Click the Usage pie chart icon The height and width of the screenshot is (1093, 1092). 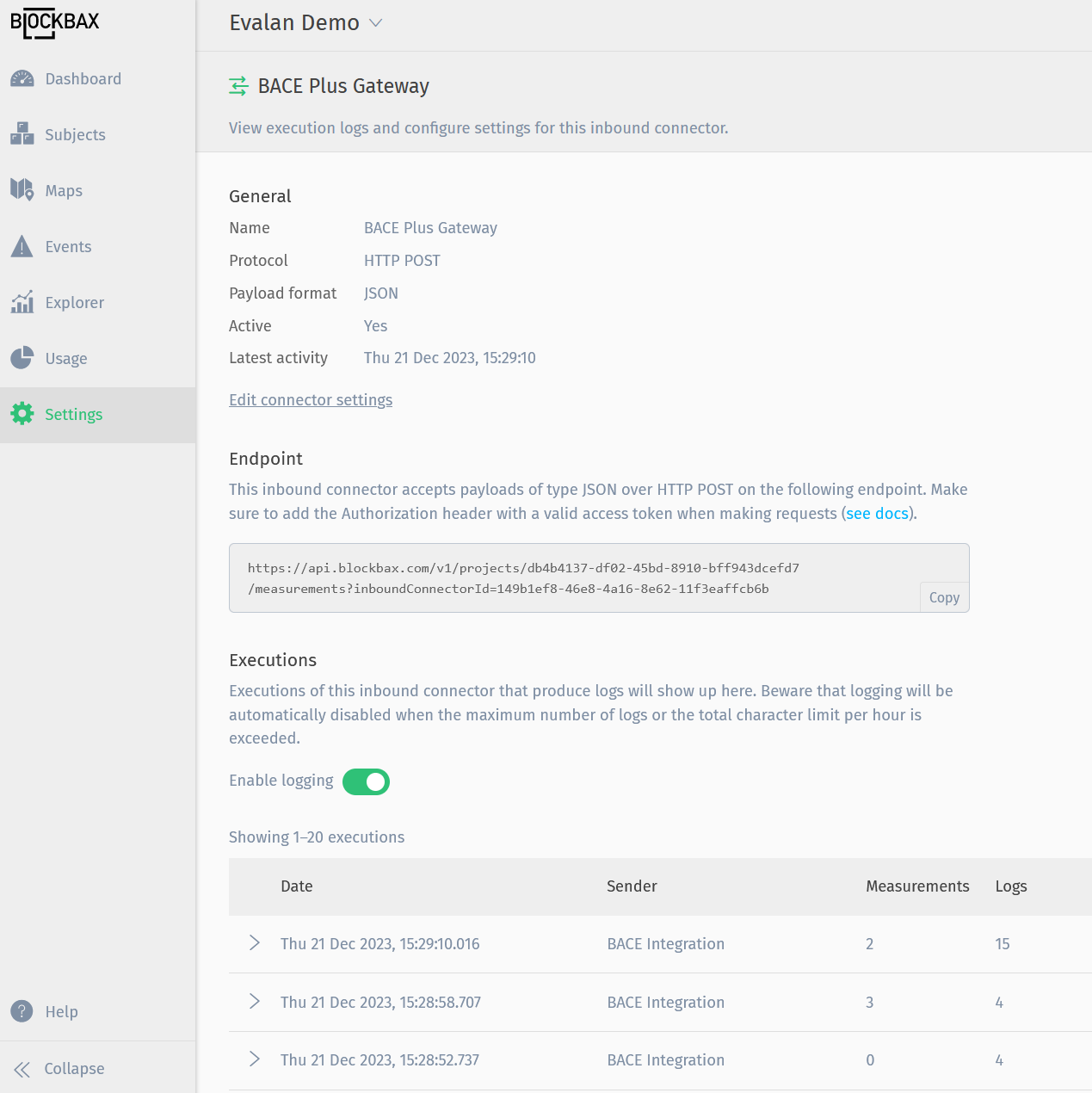pos(22,358)
